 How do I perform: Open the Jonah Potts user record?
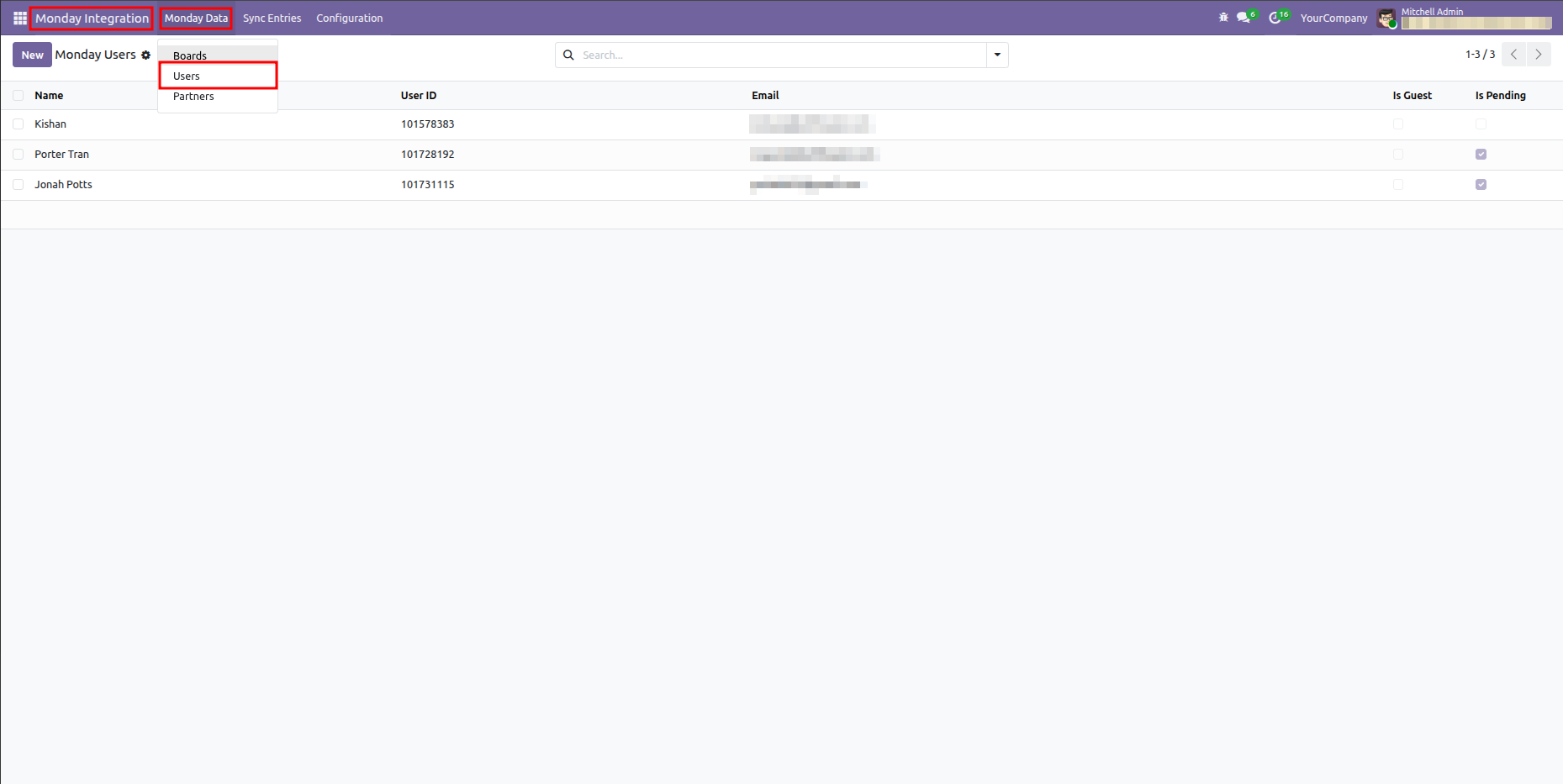pos(63,185)
